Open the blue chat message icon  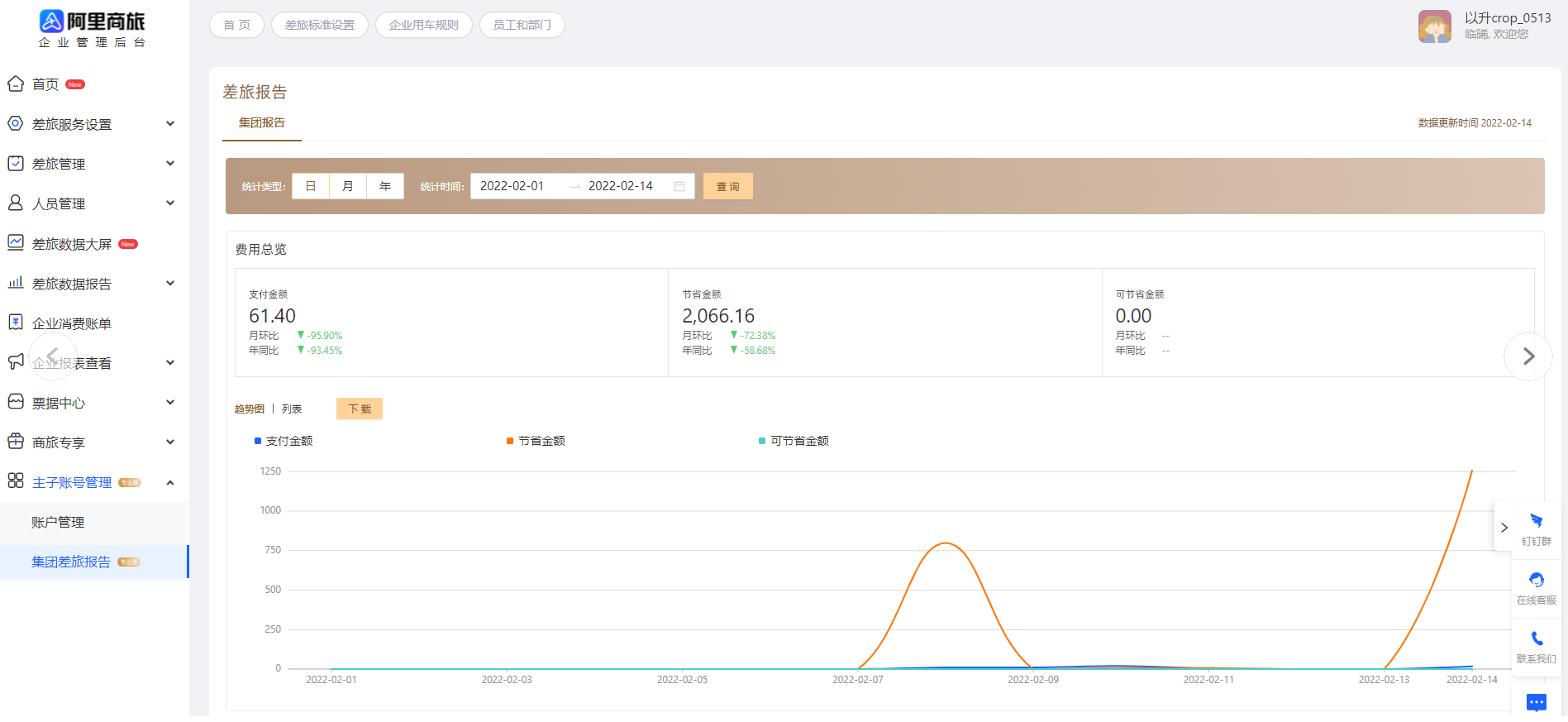coord(1537,703)
